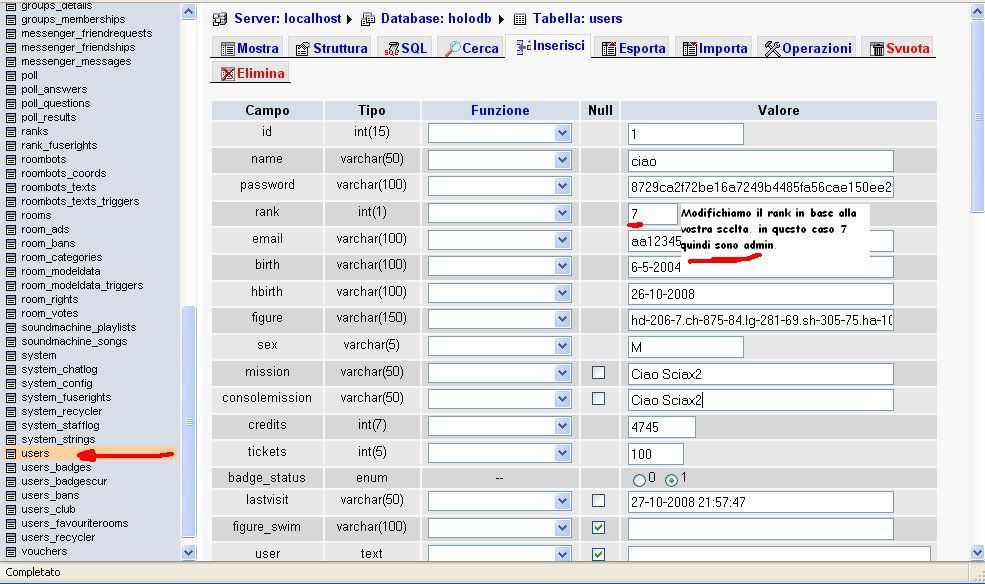
Task: Click the table icon beside messenger_messages
Action: coord(11,62)
